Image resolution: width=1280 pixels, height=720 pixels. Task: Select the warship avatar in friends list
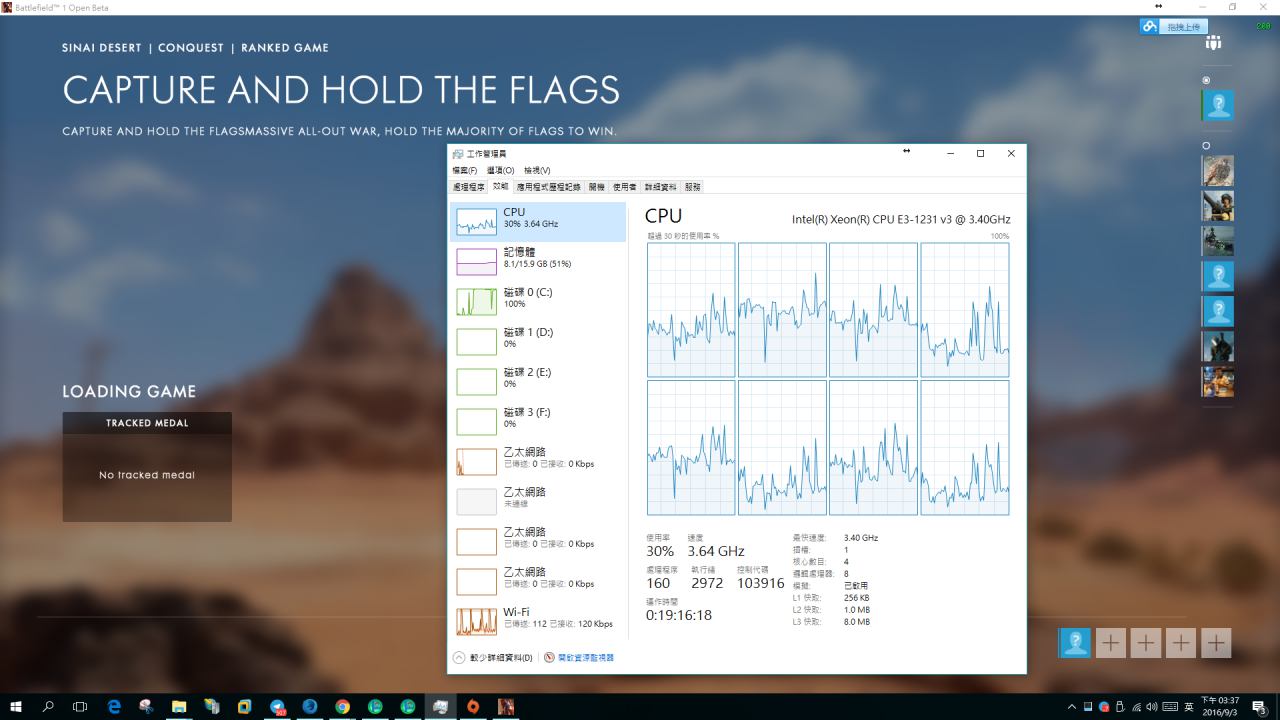pyautogui.click(x=1218, y=241)
